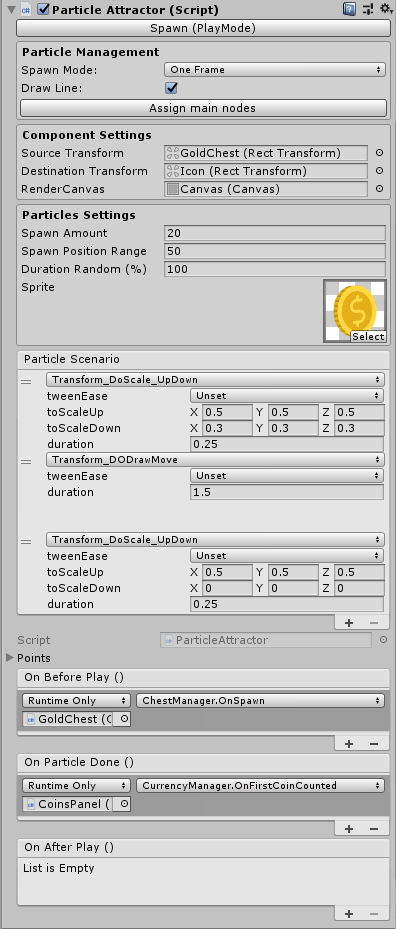396x929 pixels.
Task: Remove the selected Particle Scenario entry
Action: coord(373,623)
